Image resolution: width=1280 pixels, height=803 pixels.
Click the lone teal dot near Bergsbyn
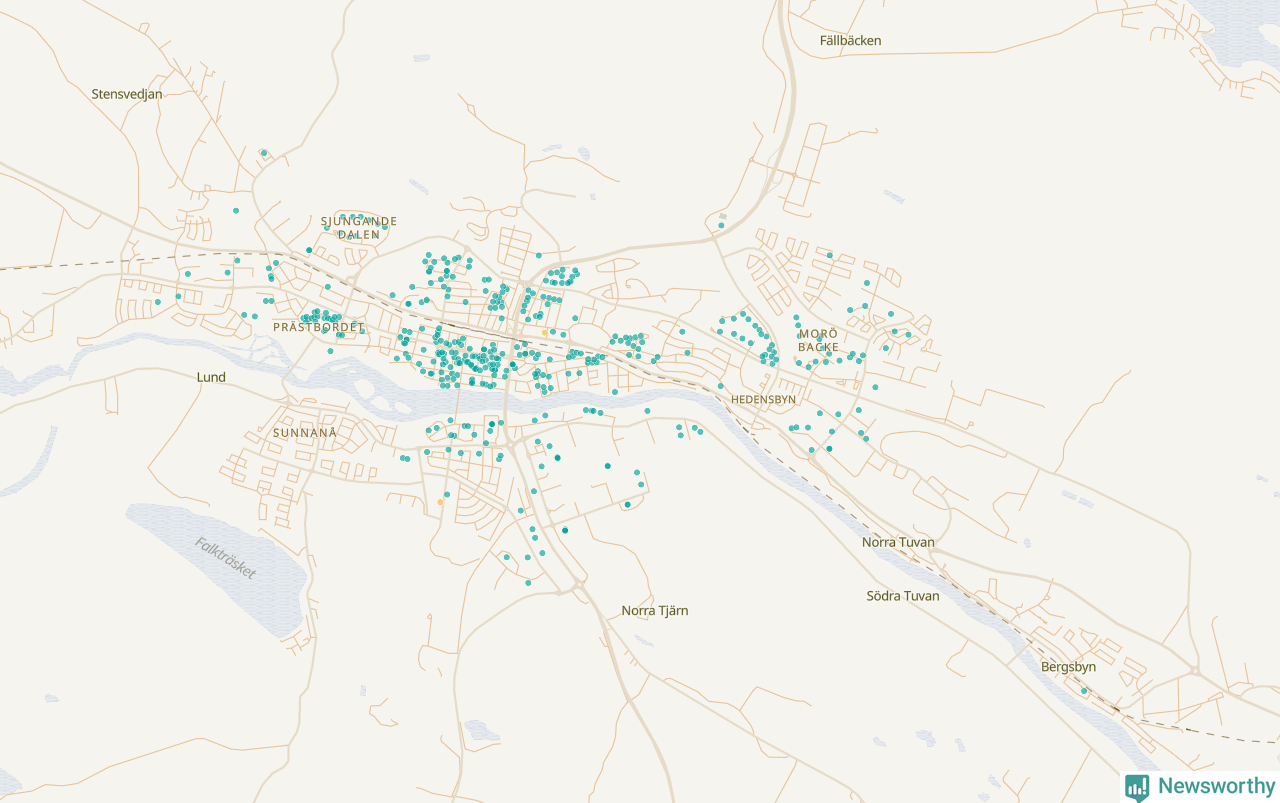coord(1083,690)
